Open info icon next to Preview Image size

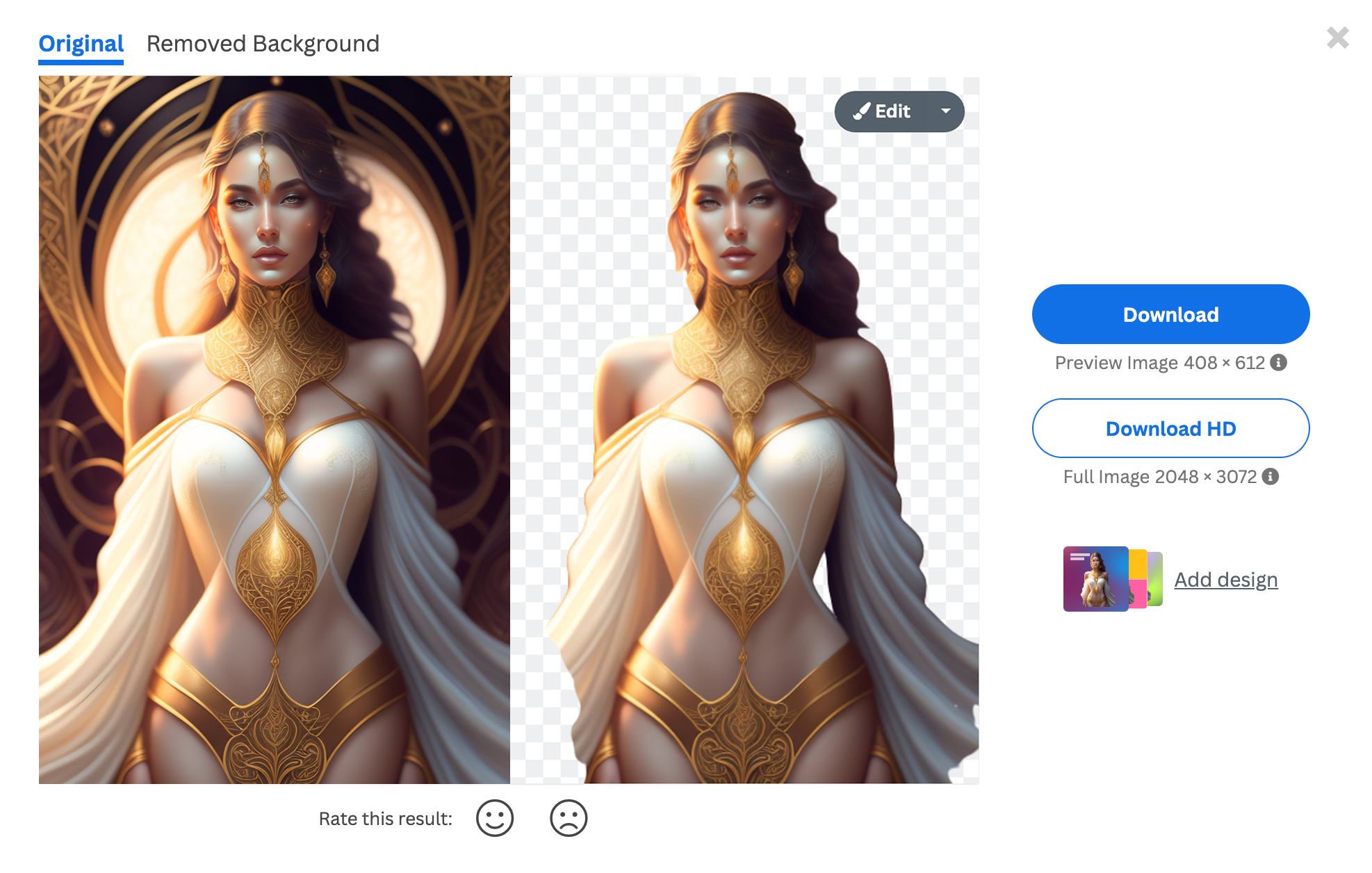pyautogui.click(x=1279, y=363)
